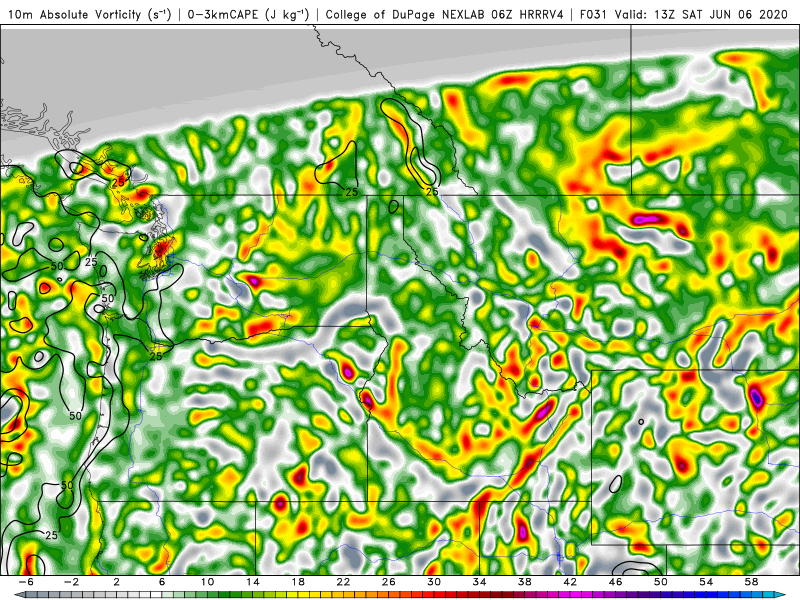Click the colorbar label '54'

tap(707, 582)
